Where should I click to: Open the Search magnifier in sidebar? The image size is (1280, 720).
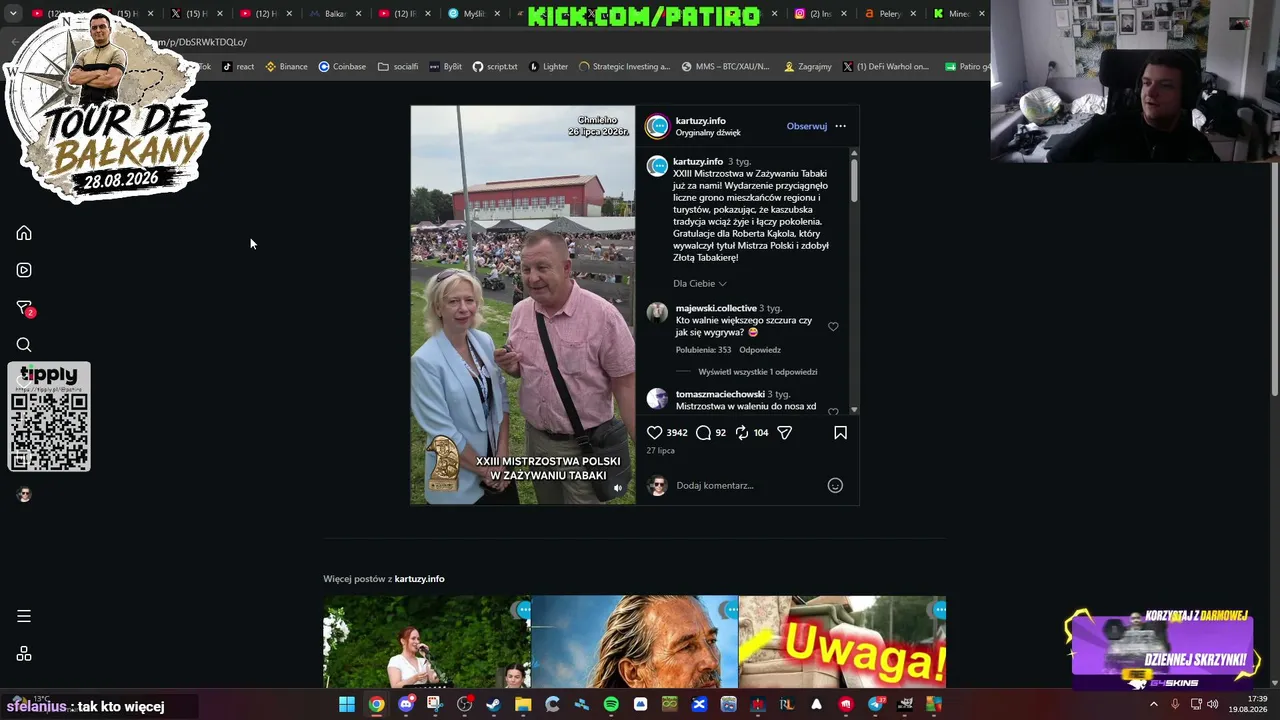(x=24, y=345)
